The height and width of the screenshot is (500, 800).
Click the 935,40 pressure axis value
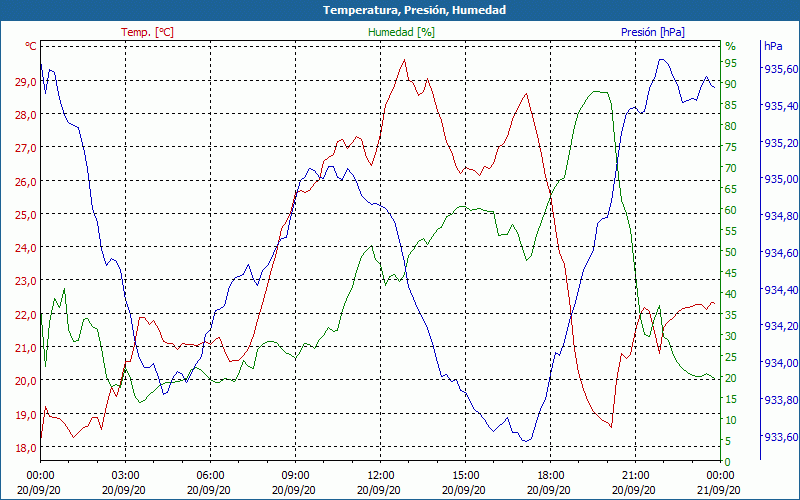tap(781, 106)
